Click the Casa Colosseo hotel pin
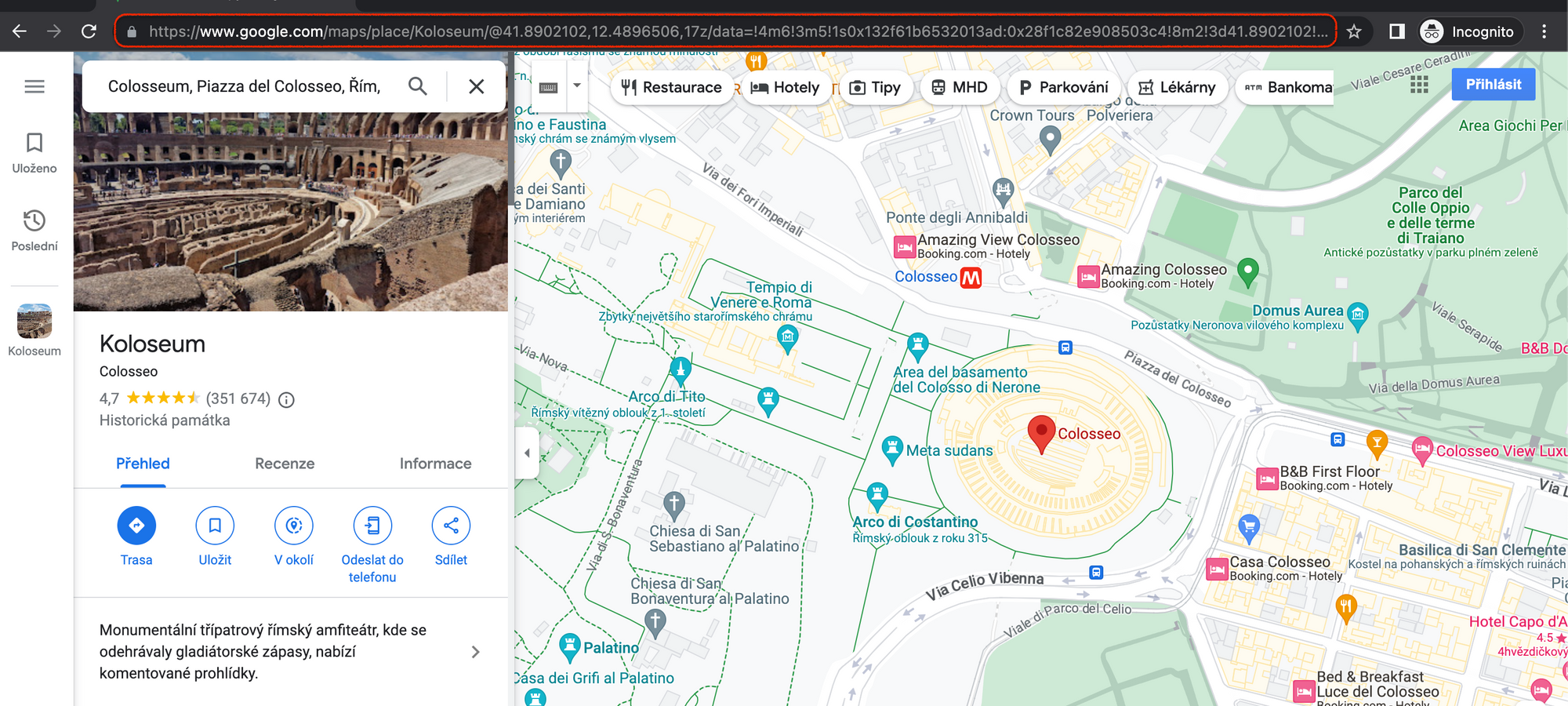Screen dimensions: 1568x706 coord(1217,569)
